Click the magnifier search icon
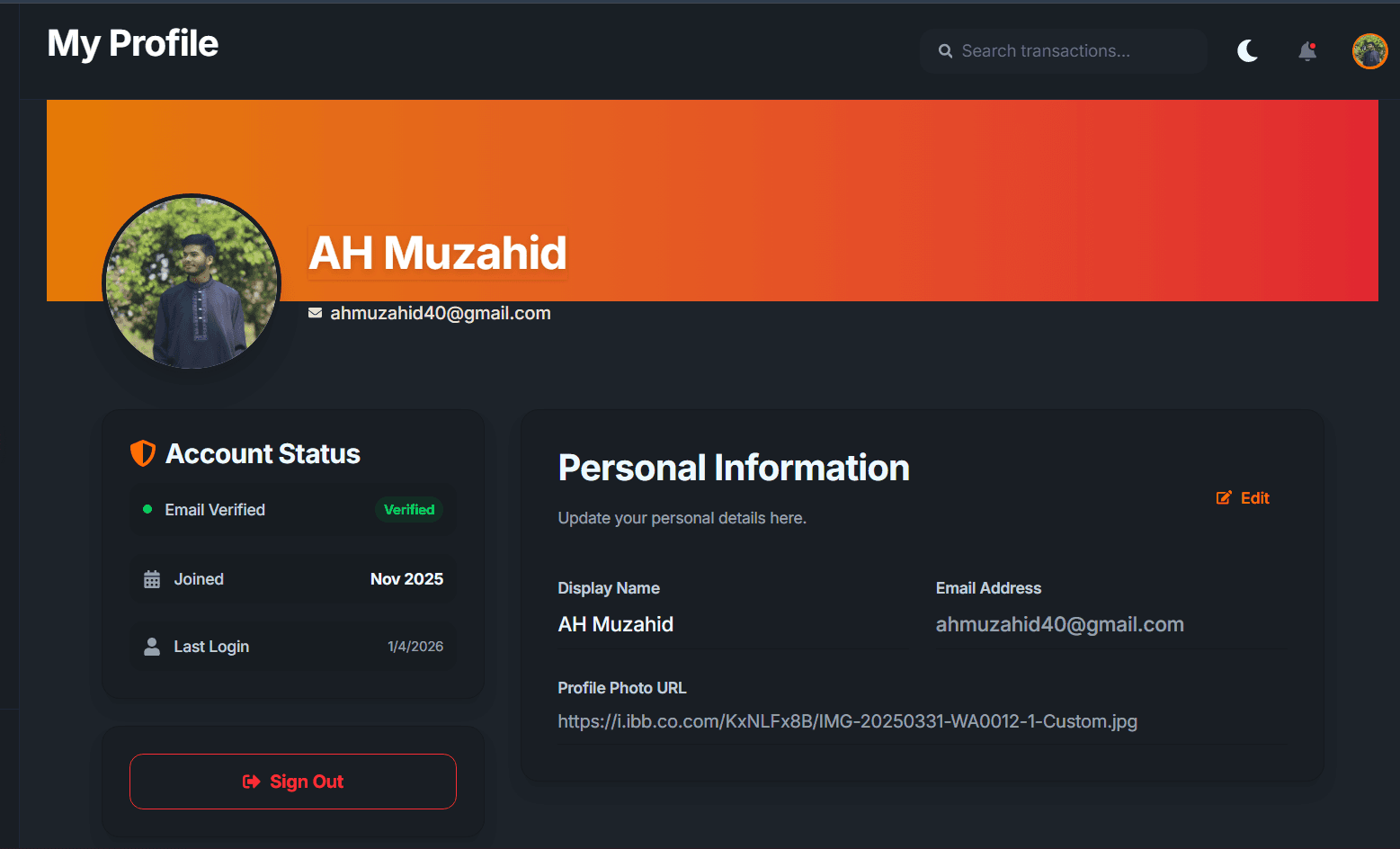1400x849 pixels. pyautogui.click(x=945, y=51)
